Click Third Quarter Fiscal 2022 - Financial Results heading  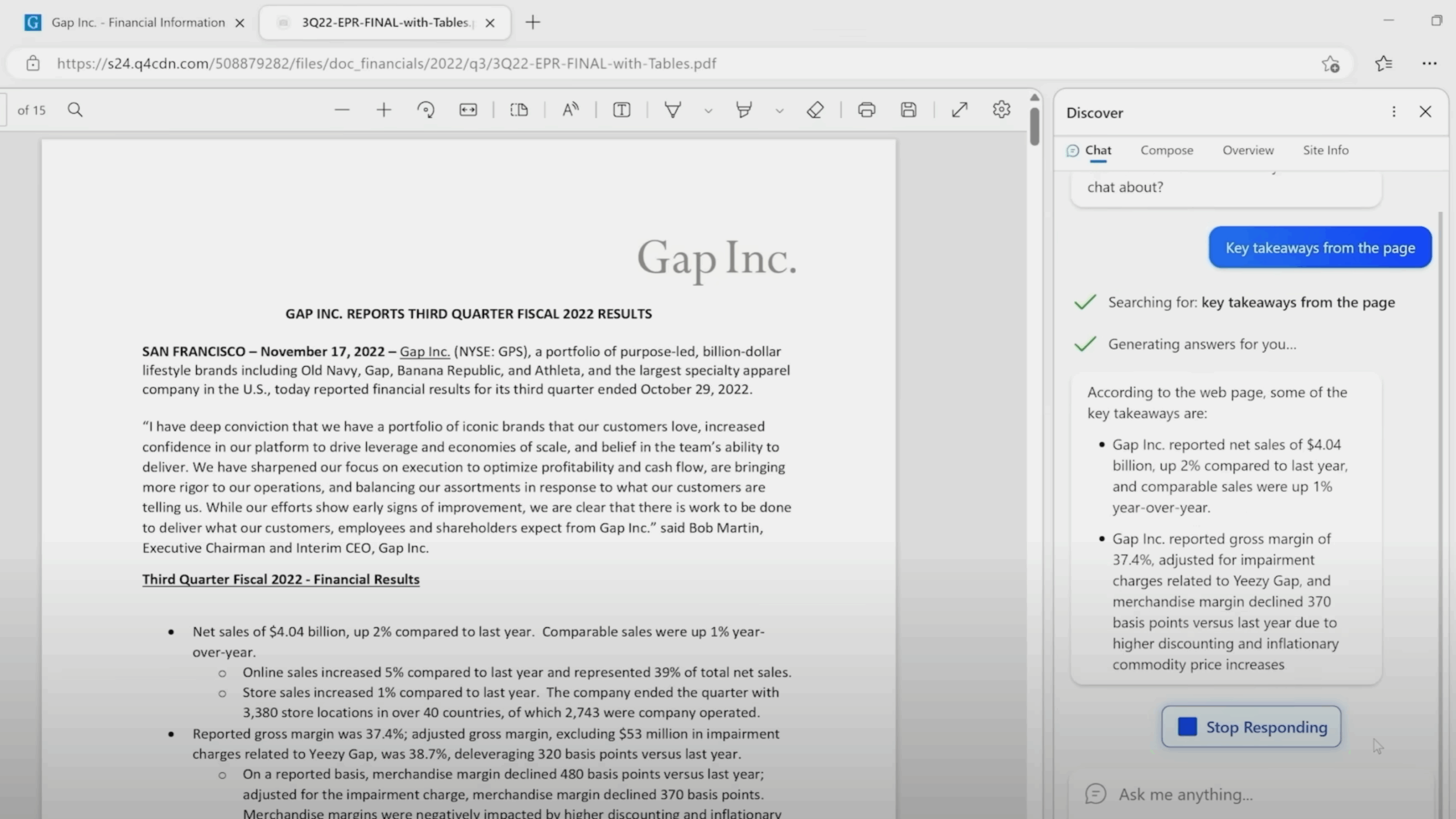tap(281, 579)
